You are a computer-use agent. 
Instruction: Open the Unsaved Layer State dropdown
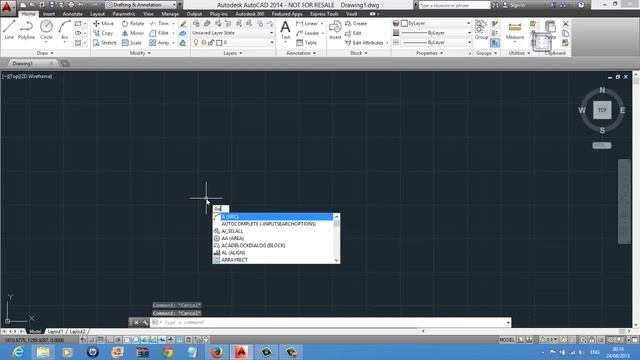(233, 33)
